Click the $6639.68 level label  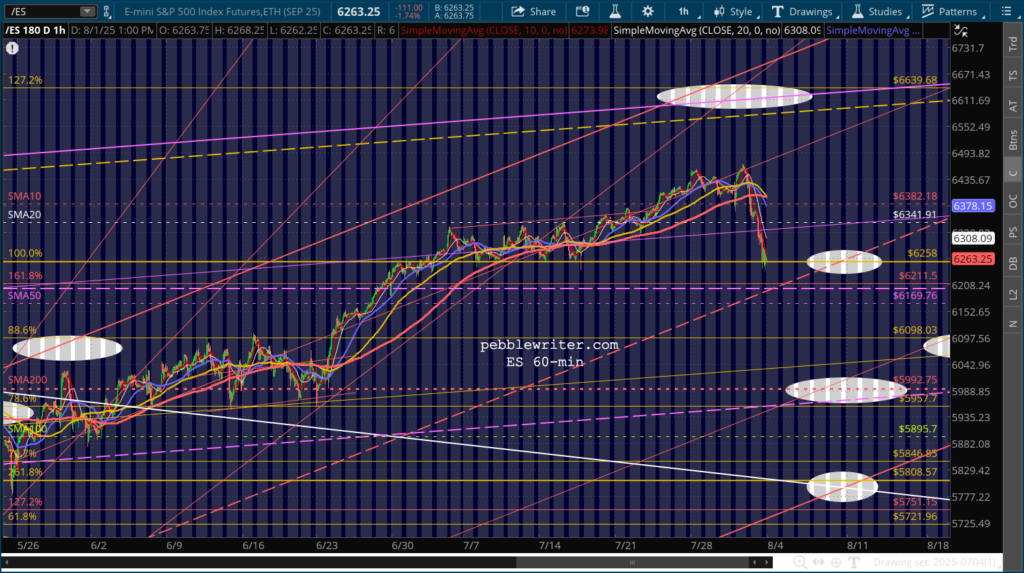click(915, 80)
